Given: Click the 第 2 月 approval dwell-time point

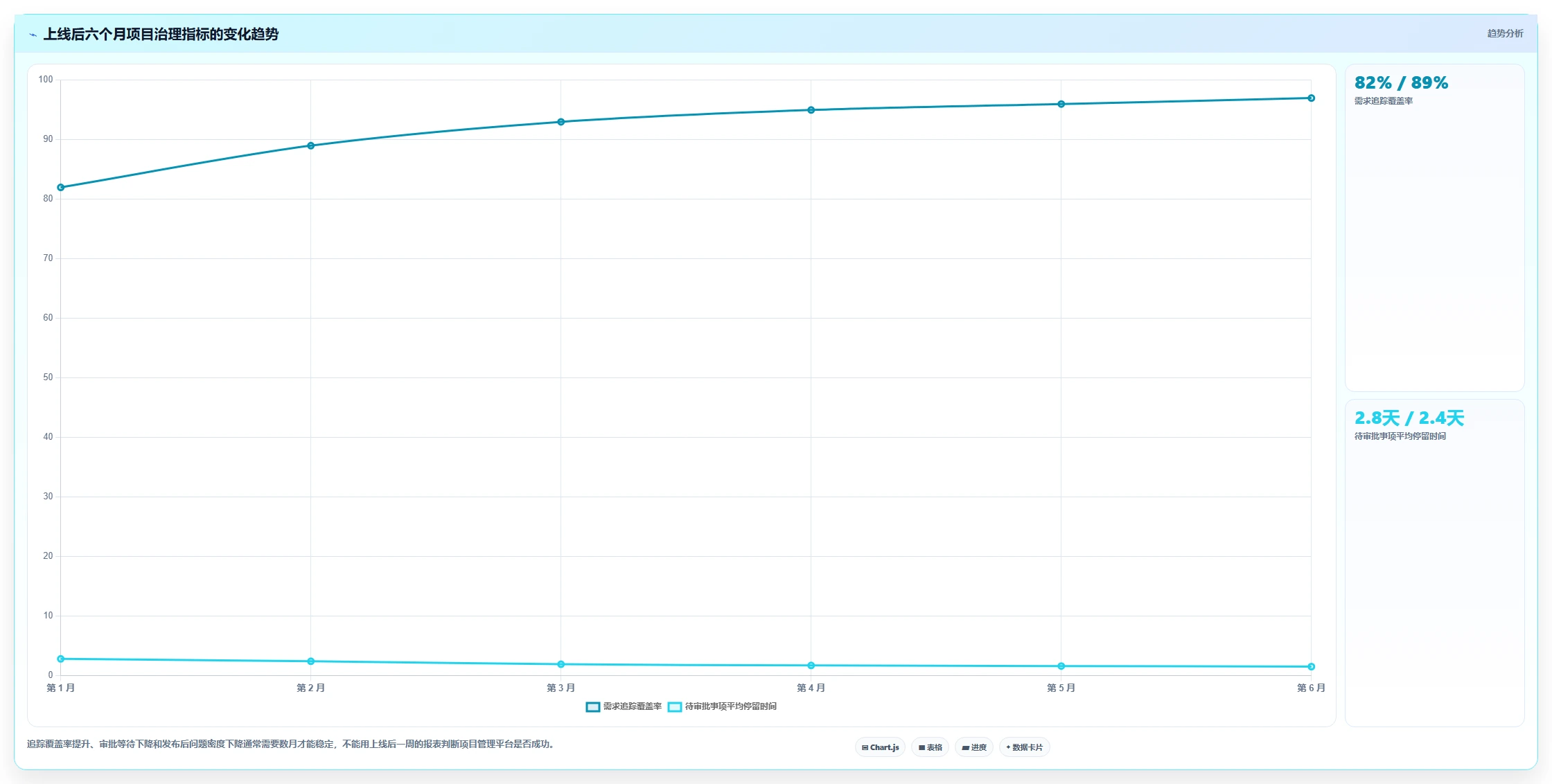Looking at the screenshot, I should click(310, 661).
